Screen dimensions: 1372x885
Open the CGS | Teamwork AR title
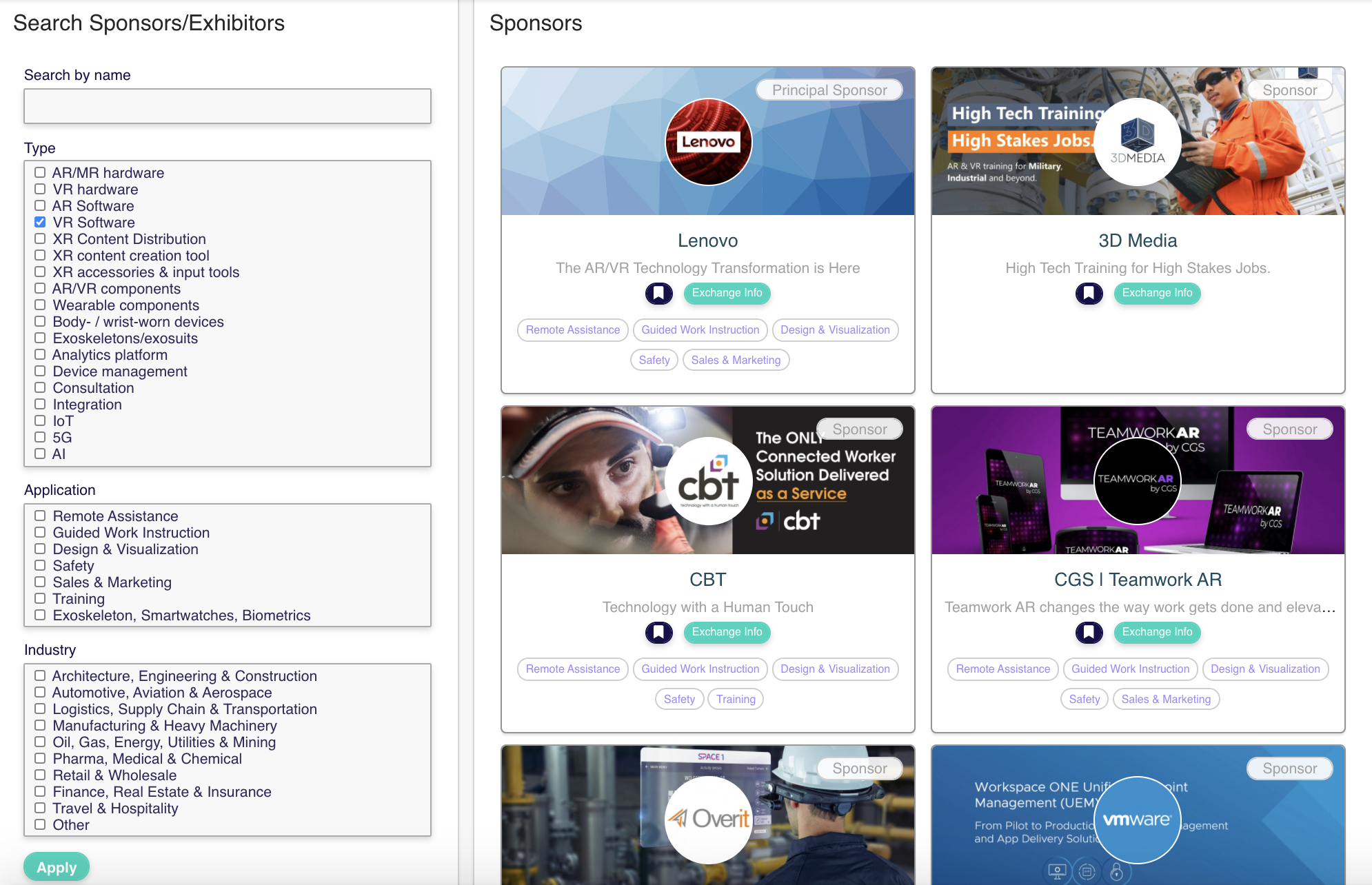(1138, 580)
